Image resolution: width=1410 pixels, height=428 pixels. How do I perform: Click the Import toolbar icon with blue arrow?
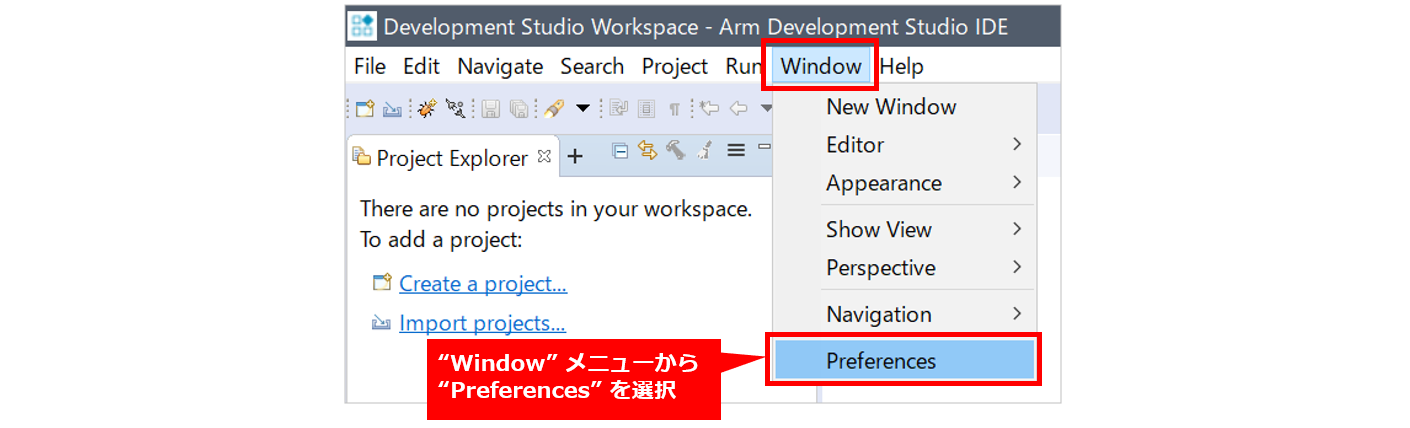coord(392,109)
